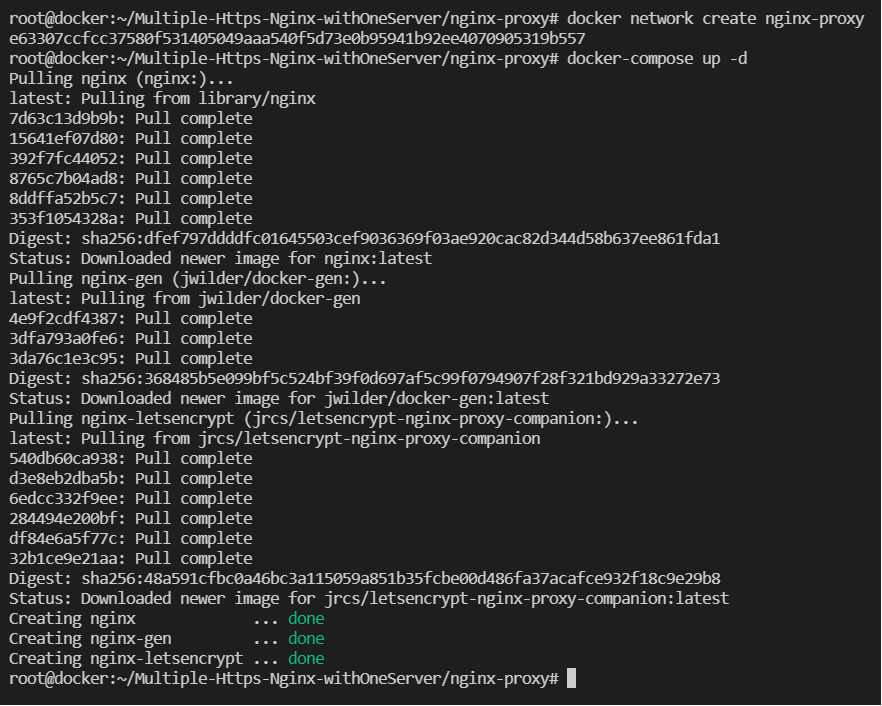
Task: Click Status line for letsencrypt-nginx-proxy-companion:latest
Action: 369,599
